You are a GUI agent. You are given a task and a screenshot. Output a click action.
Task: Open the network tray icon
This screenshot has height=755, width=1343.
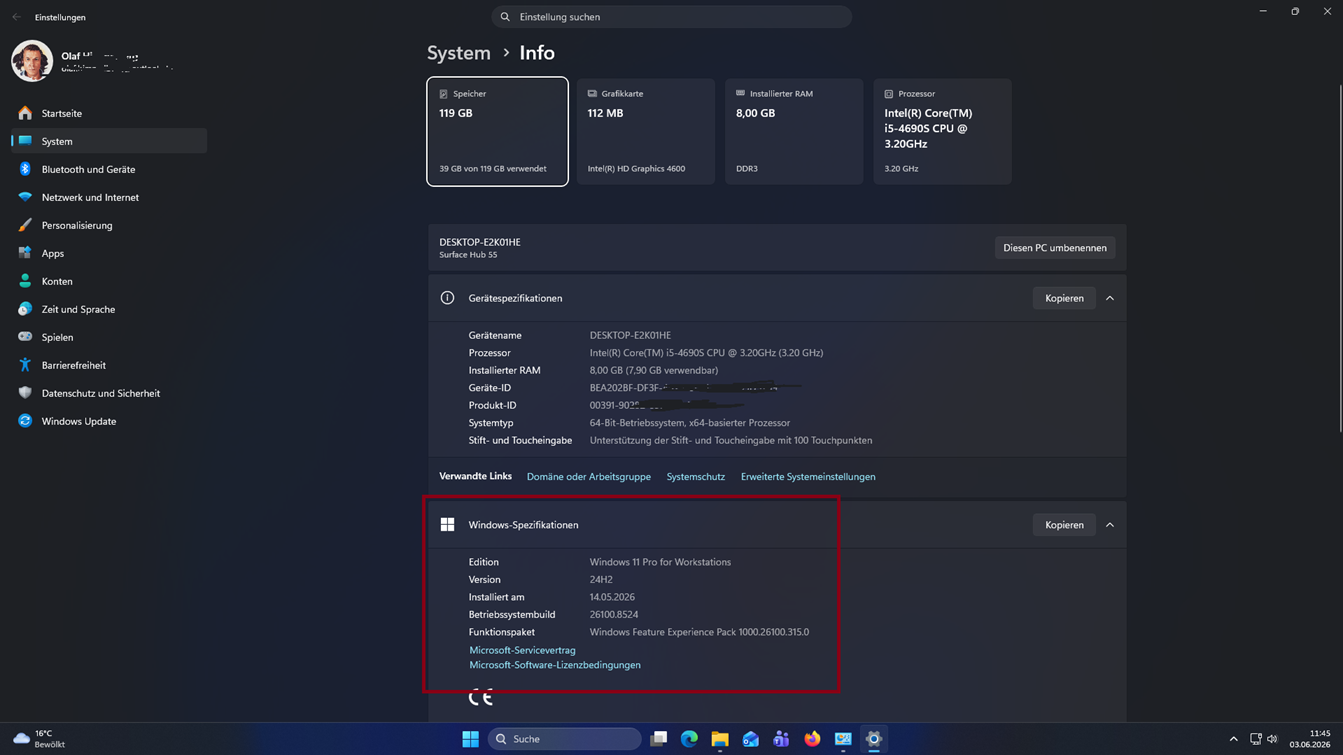click(1256, 739)
